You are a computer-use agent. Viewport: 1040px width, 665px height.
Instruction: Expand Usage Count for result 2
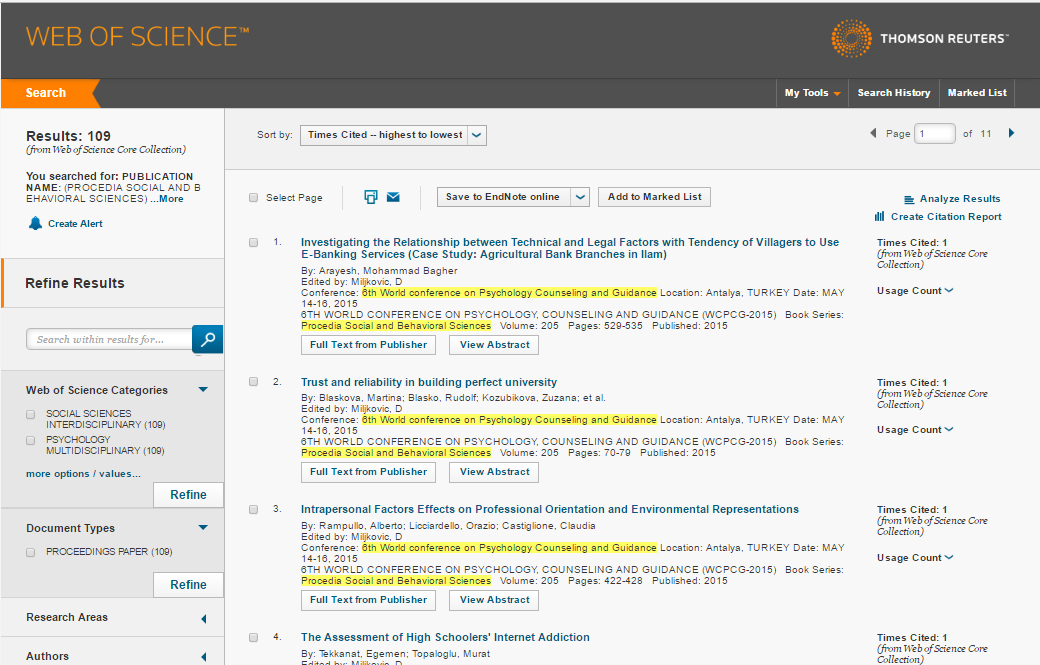coord(915,430)
